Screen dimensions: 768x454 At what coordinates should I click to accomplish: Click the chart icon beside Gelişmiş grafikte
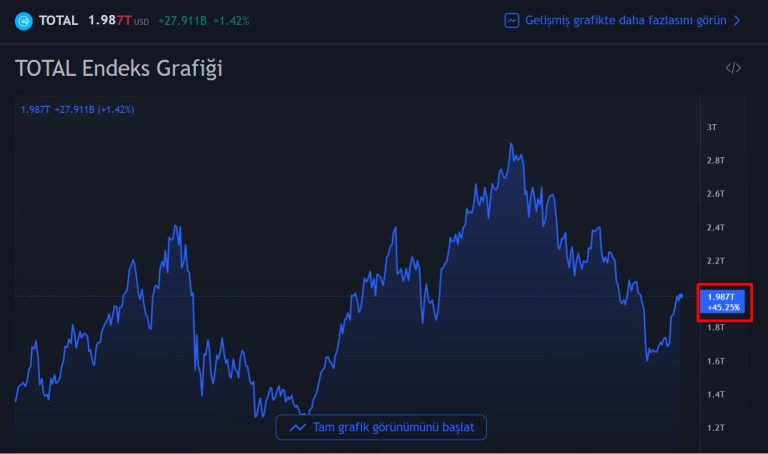pos(512,20)
